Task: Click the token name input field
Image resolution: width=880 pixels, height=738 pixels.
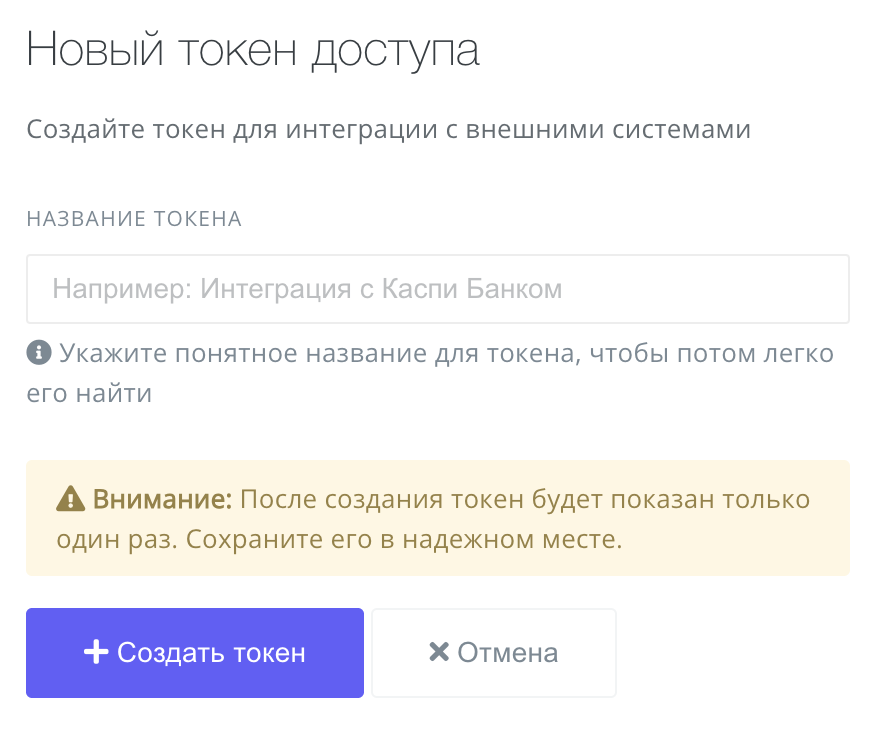Action: (x=438, y=289)
